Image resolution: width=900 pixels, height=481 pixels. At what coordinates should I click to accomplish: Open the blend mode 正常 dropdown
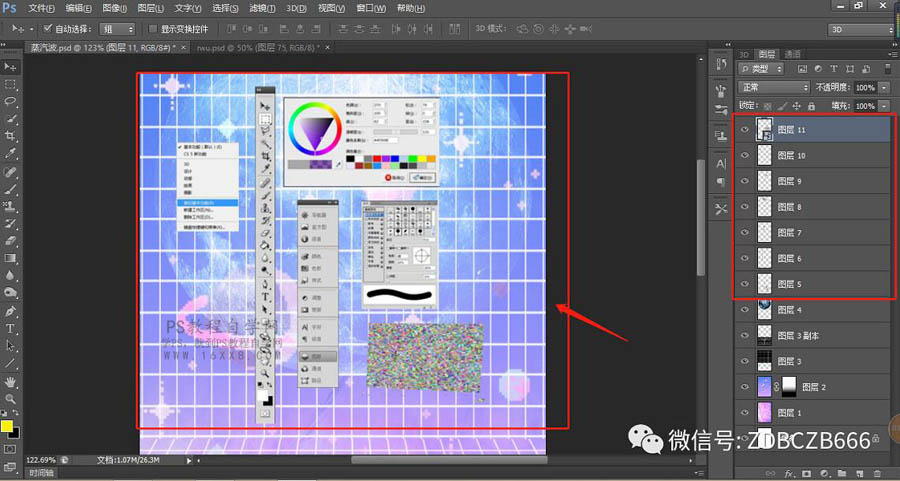click(x=773, y=87)
